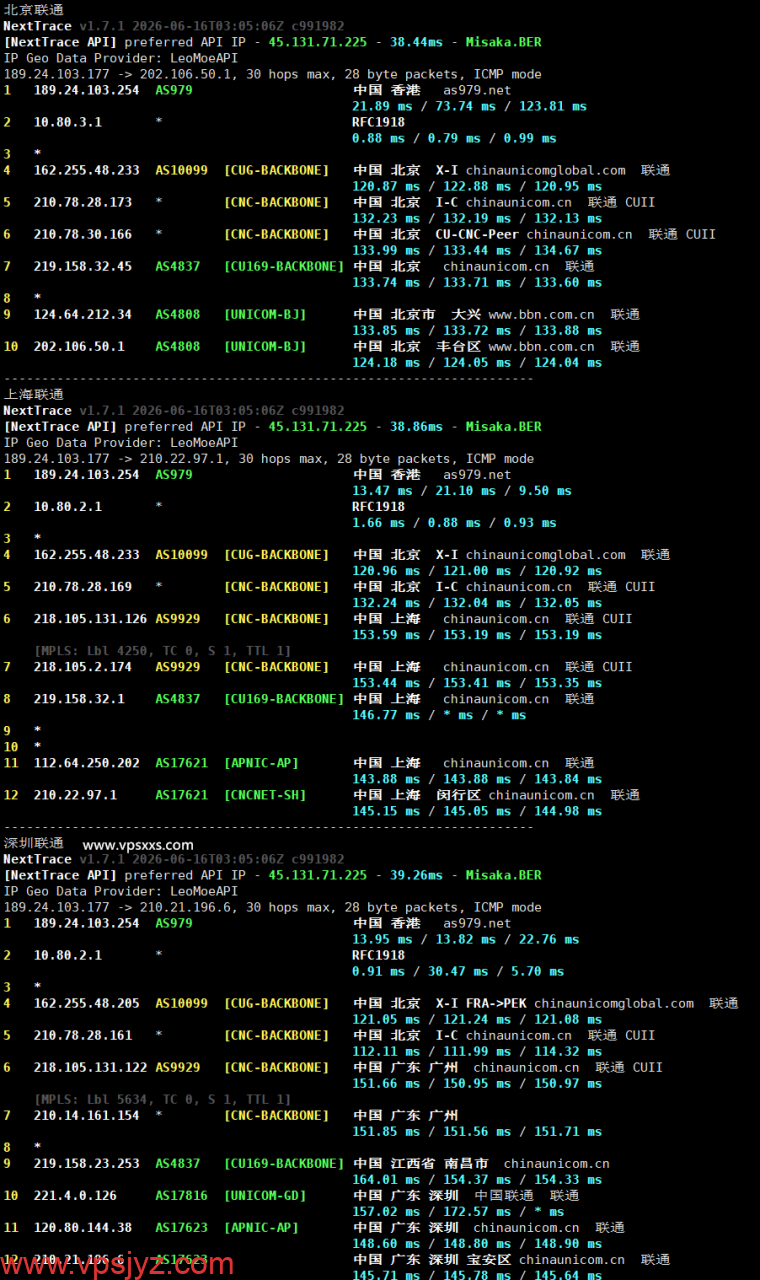Select latency line 0.88 ms / 0.79 ms / 0.99 ms
760x1280 pixels.
[455, 138]
